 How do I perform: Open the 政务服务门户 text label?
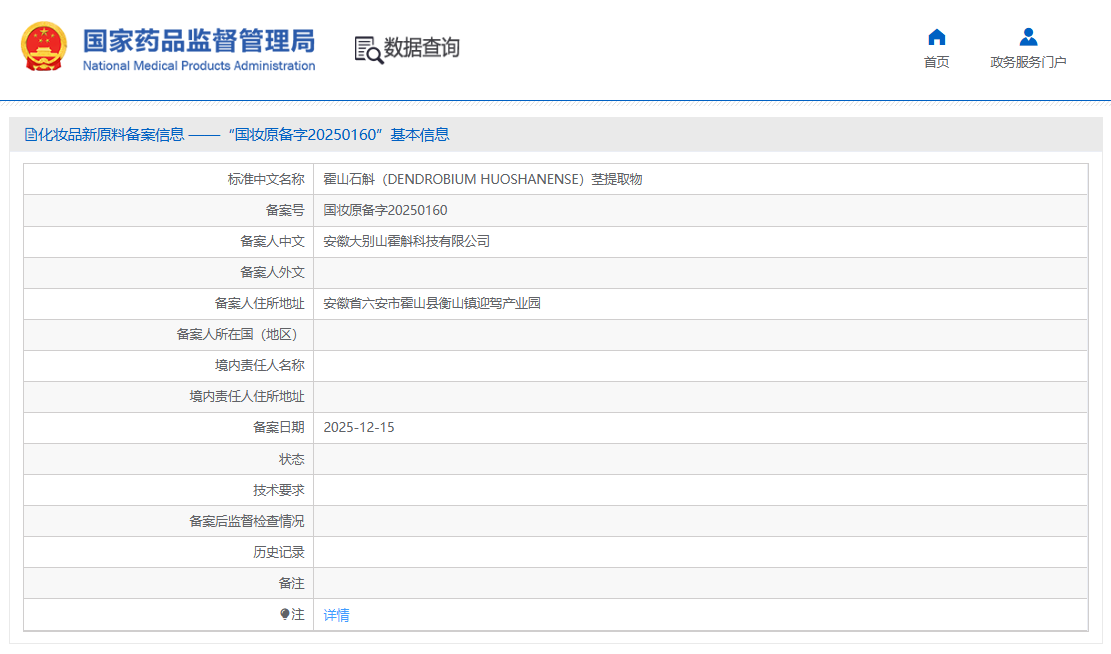pos(1028,62)
